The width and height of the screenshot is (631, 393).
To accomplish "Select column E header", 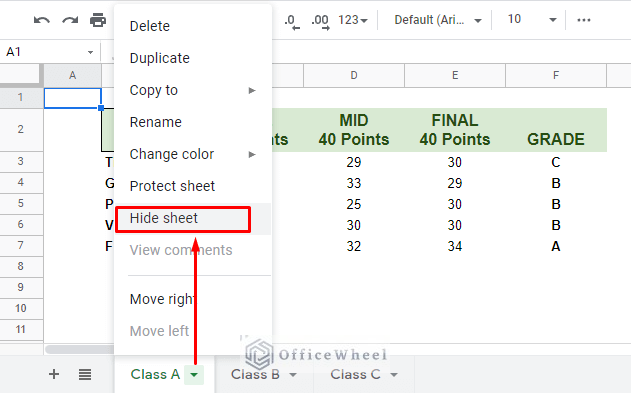I will click(x=455, y=75).
